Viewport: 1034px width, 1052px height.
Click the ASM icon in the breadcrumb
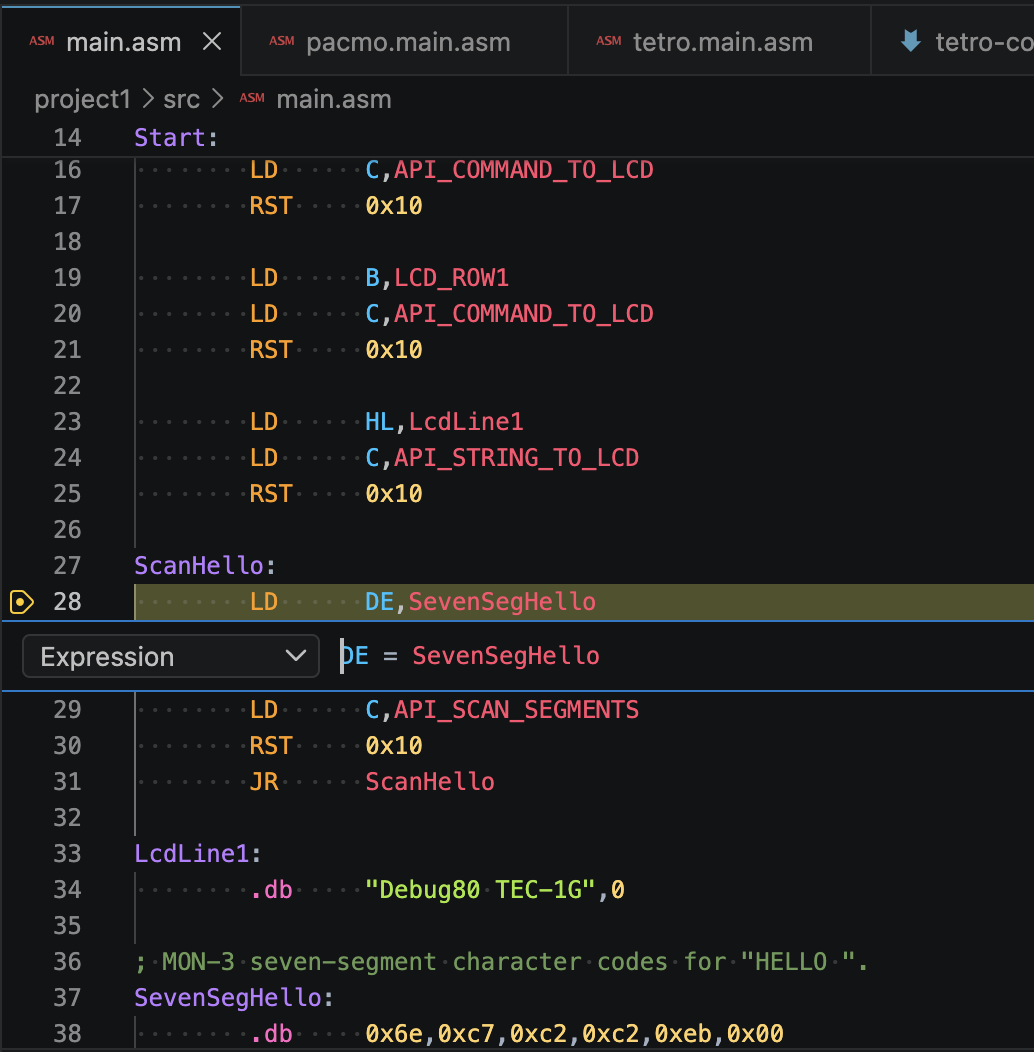[x=252, y=99]
